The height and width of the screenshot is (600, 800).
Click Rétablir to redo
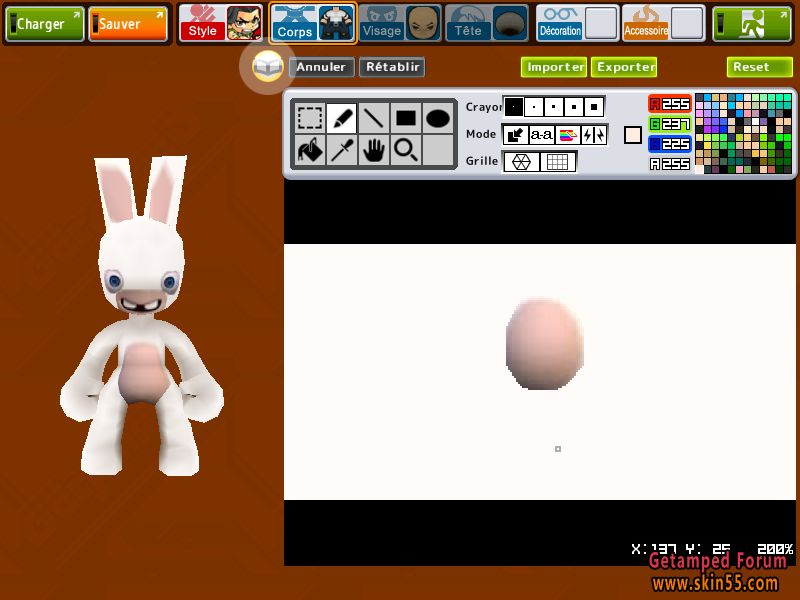392,67
